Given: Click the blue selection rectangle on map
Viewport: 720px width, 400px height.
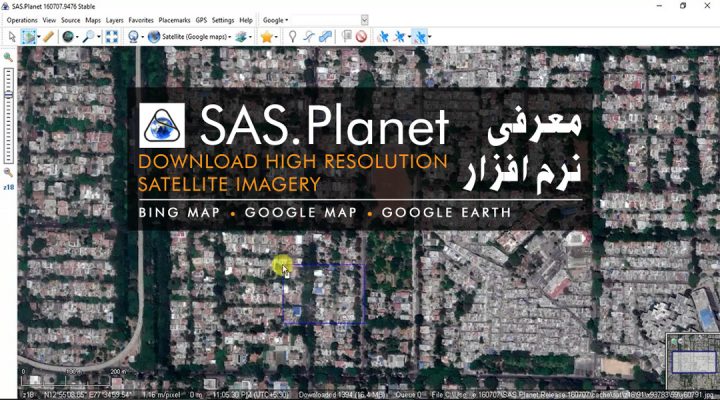Looking at the screenshot, I should (x=324, y=293).
